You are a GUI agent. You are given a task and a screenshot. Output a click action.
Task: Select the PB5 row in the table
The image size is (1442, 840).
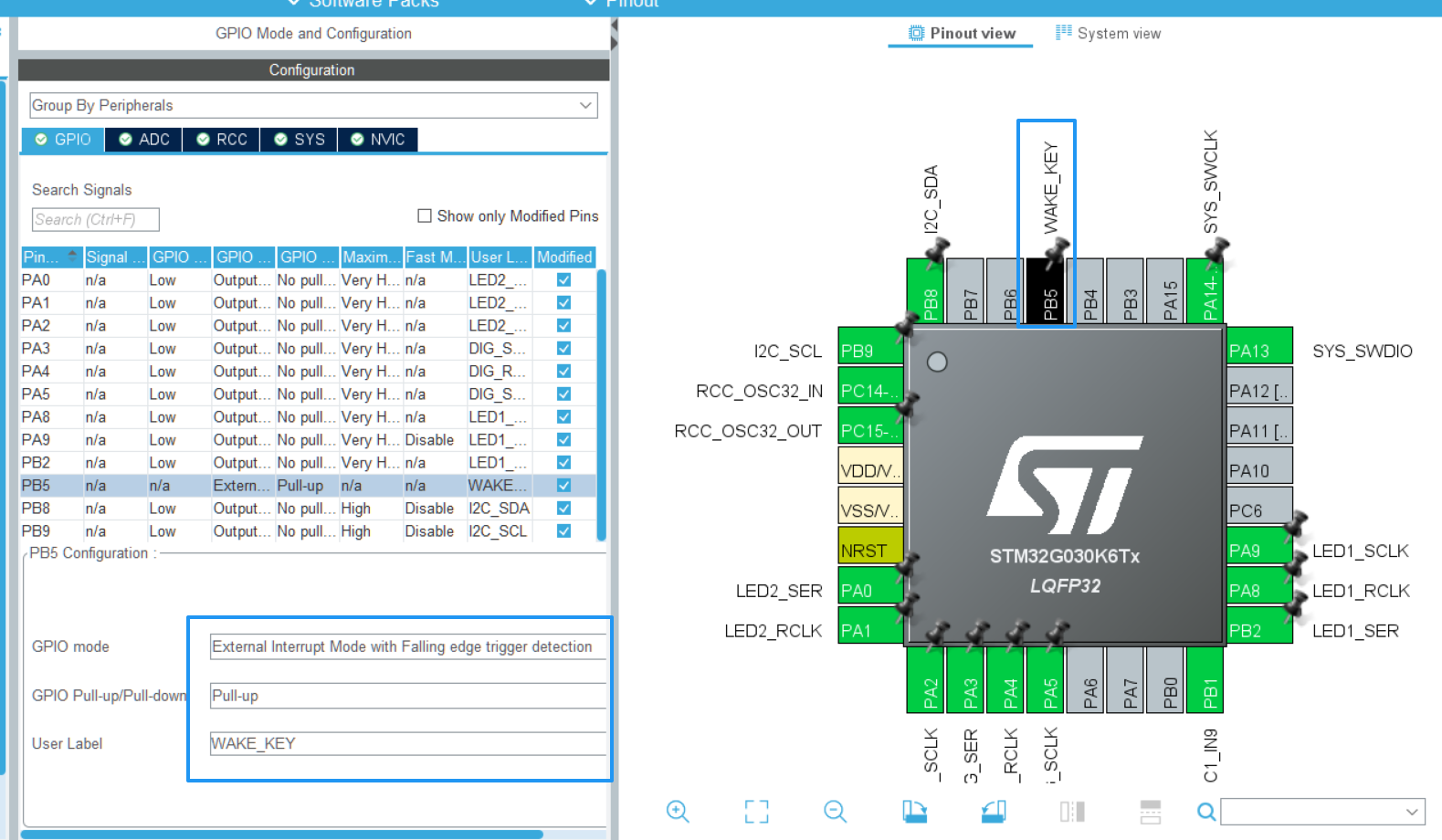point(309,486)
